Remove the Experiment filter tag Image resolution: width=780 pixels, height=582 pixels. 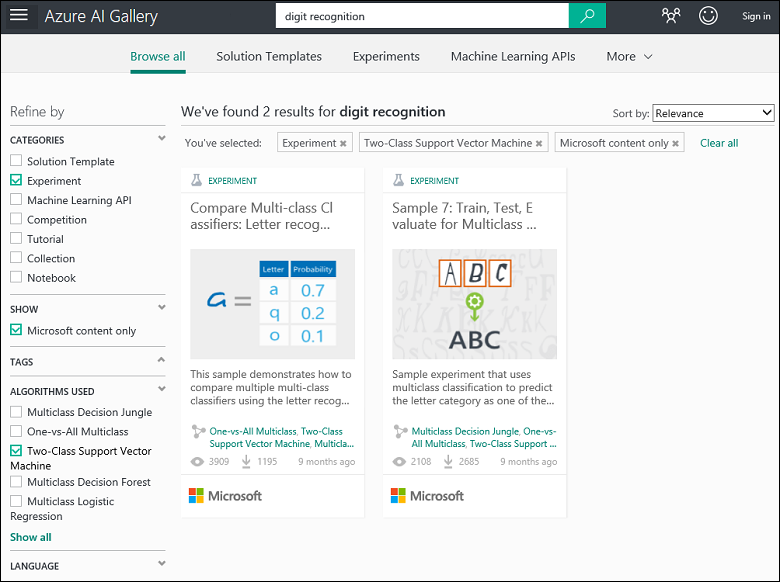[343, 143]
